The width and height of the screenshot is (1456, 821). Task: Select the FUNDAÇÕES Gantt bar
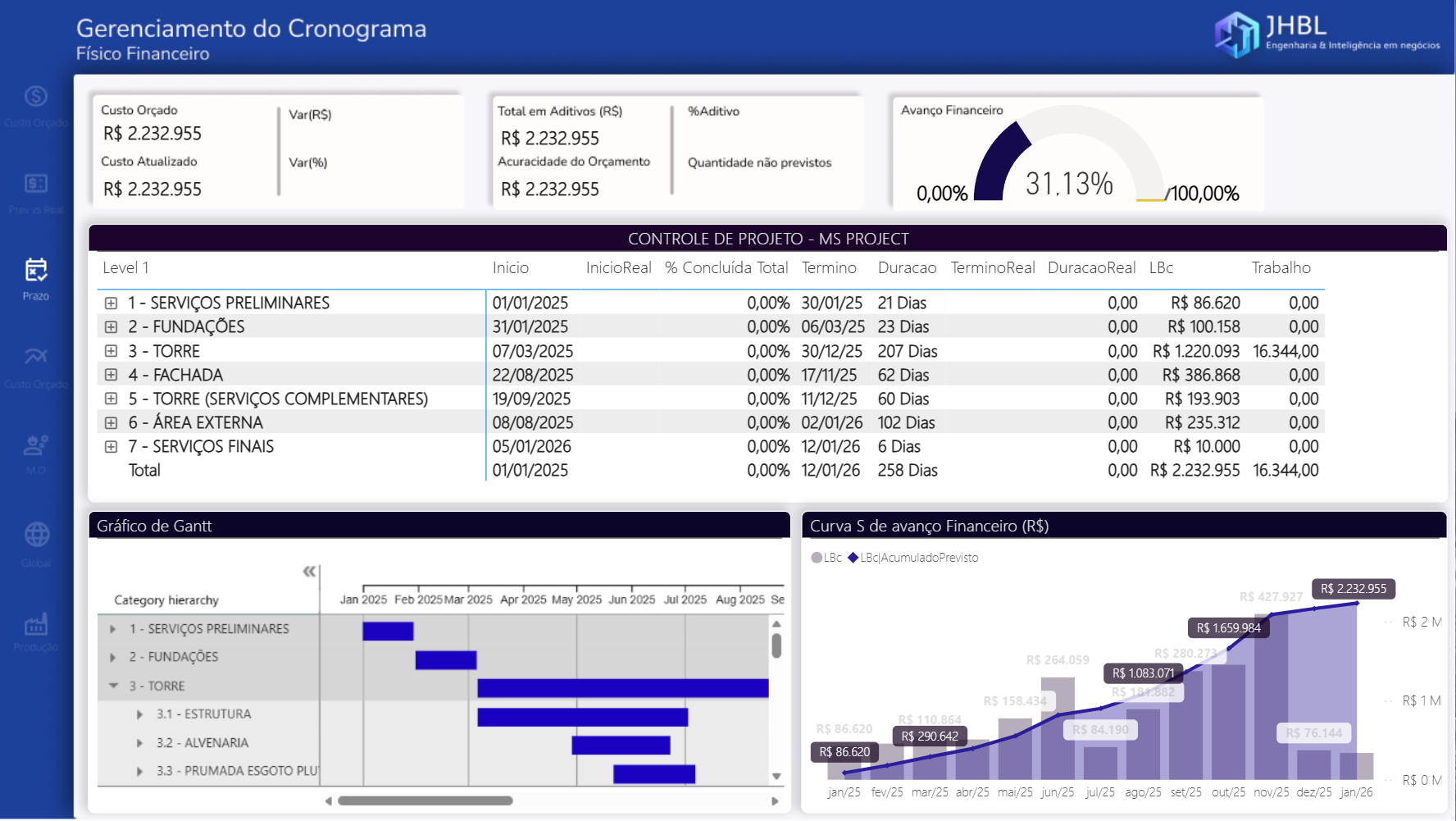click(x=446, y=660)
